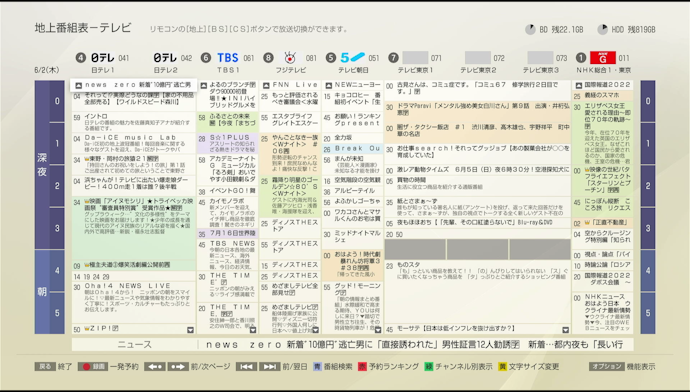Screen dimensions: 690x392
Task: Select the Oha!4 NEWS LIVE program
Action: click(x=134, y=303)
